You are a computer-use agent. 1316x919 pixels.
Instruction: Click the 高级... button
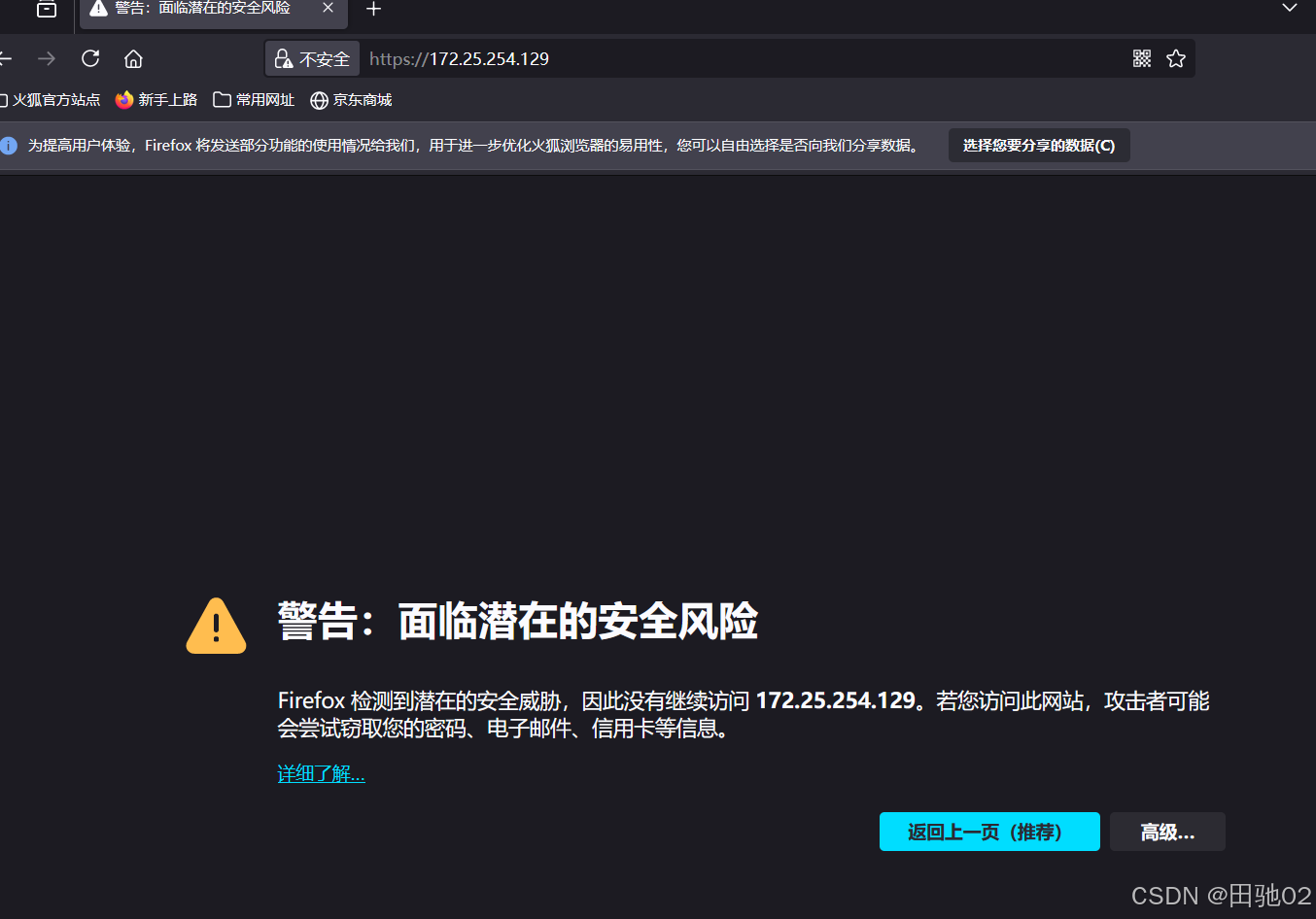point(1167,832)
